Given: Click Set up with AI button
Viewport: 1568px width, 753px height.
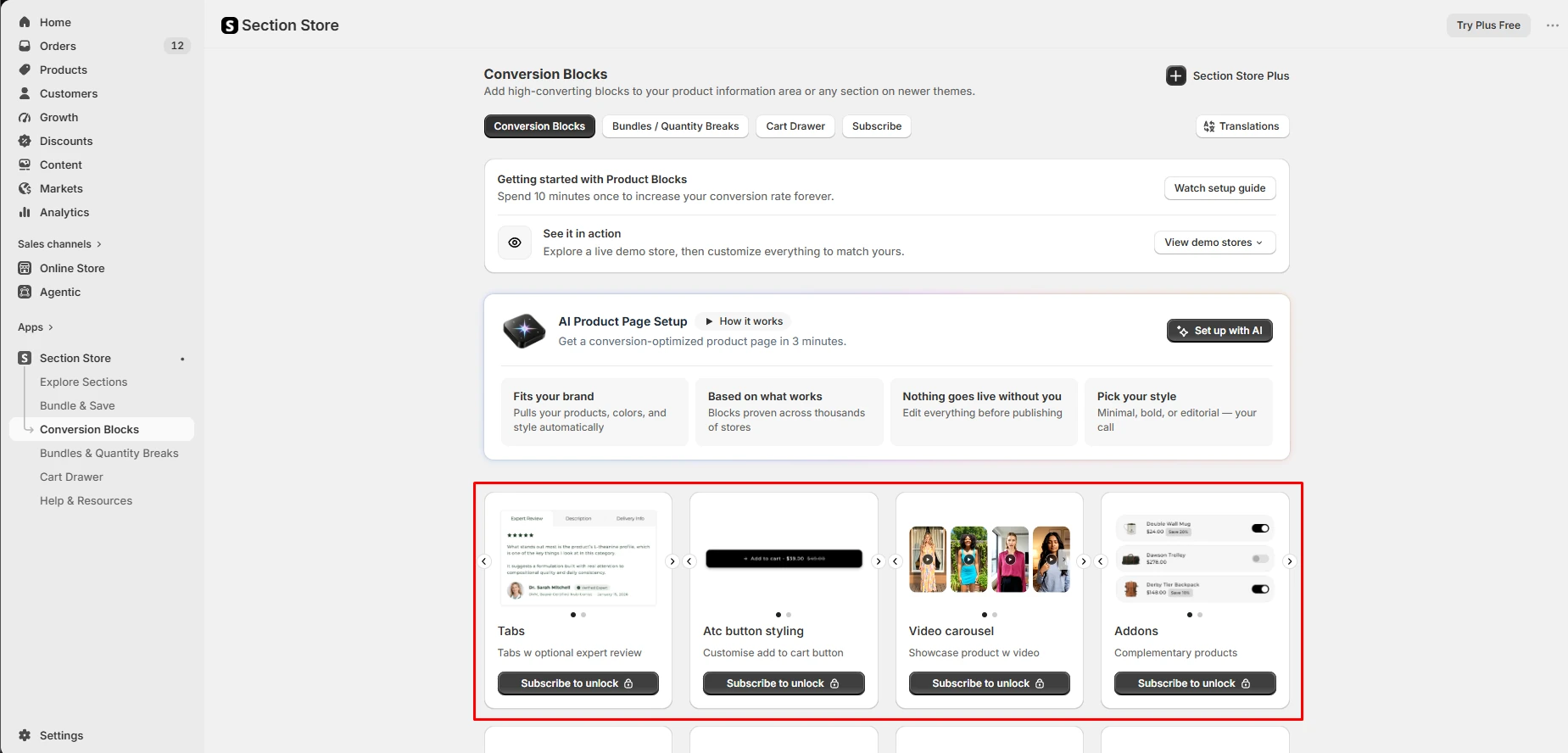Looking at the screenshot, I should click(1219, 331).
